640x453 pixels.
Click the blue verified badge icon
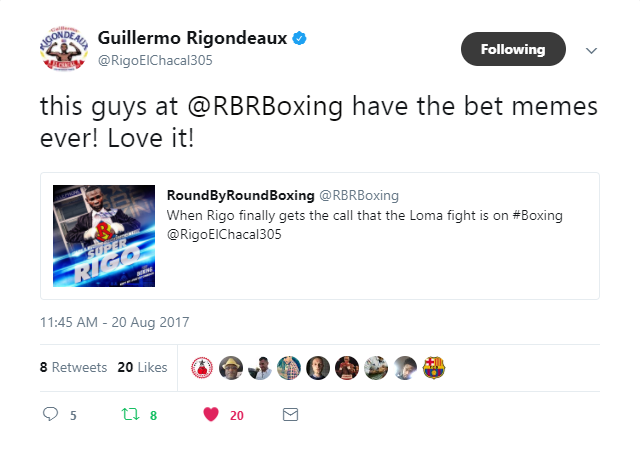click(x=300, y=38)
